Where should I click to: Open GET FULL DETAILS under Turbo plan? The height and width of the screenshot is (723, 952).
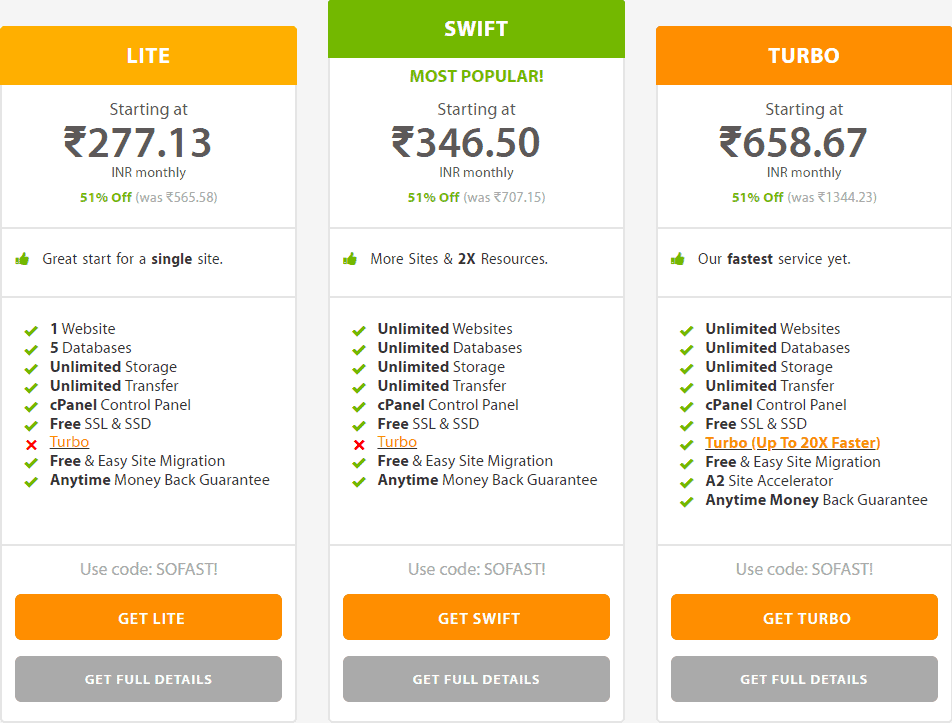tap(804, 679)
